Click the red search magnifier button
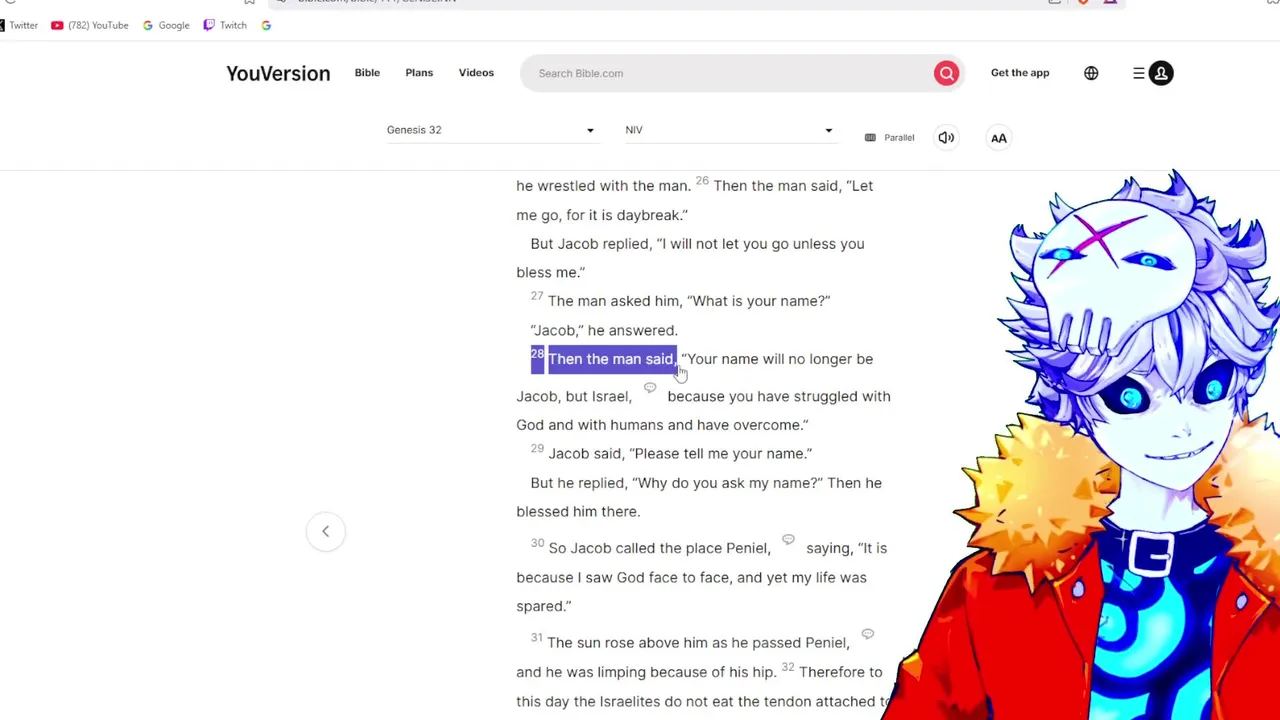Image resolution: width=1280 pixels, height=720 pixels. (946, 73)
